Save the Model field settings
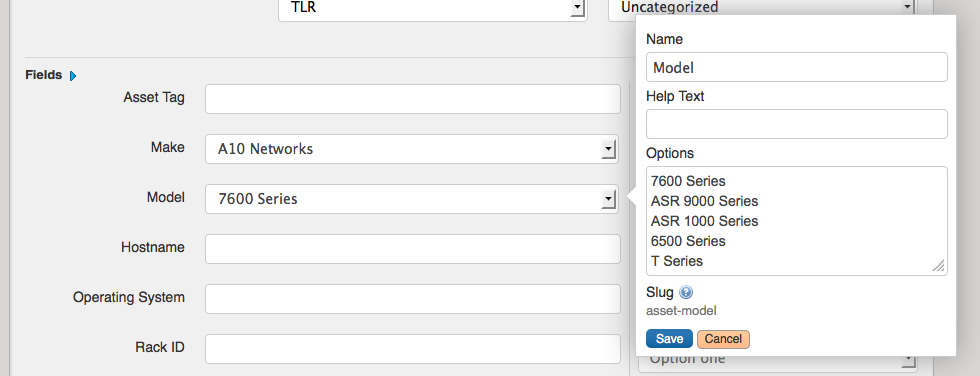Screen dimensions: 980x376 point(669,339)
